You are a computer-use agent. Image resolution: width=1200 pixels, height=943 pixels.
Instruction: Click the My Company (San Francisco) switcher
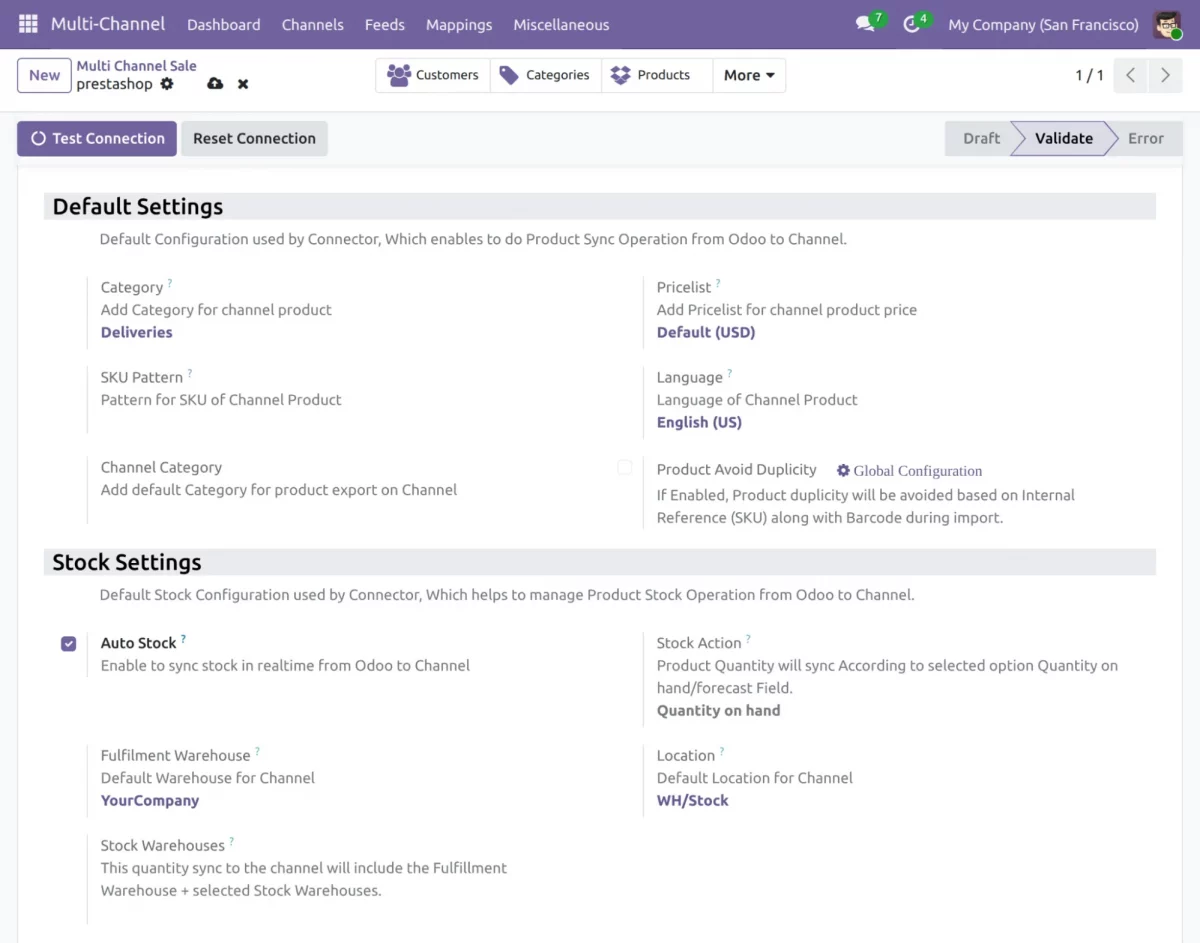click(1043, 24)
